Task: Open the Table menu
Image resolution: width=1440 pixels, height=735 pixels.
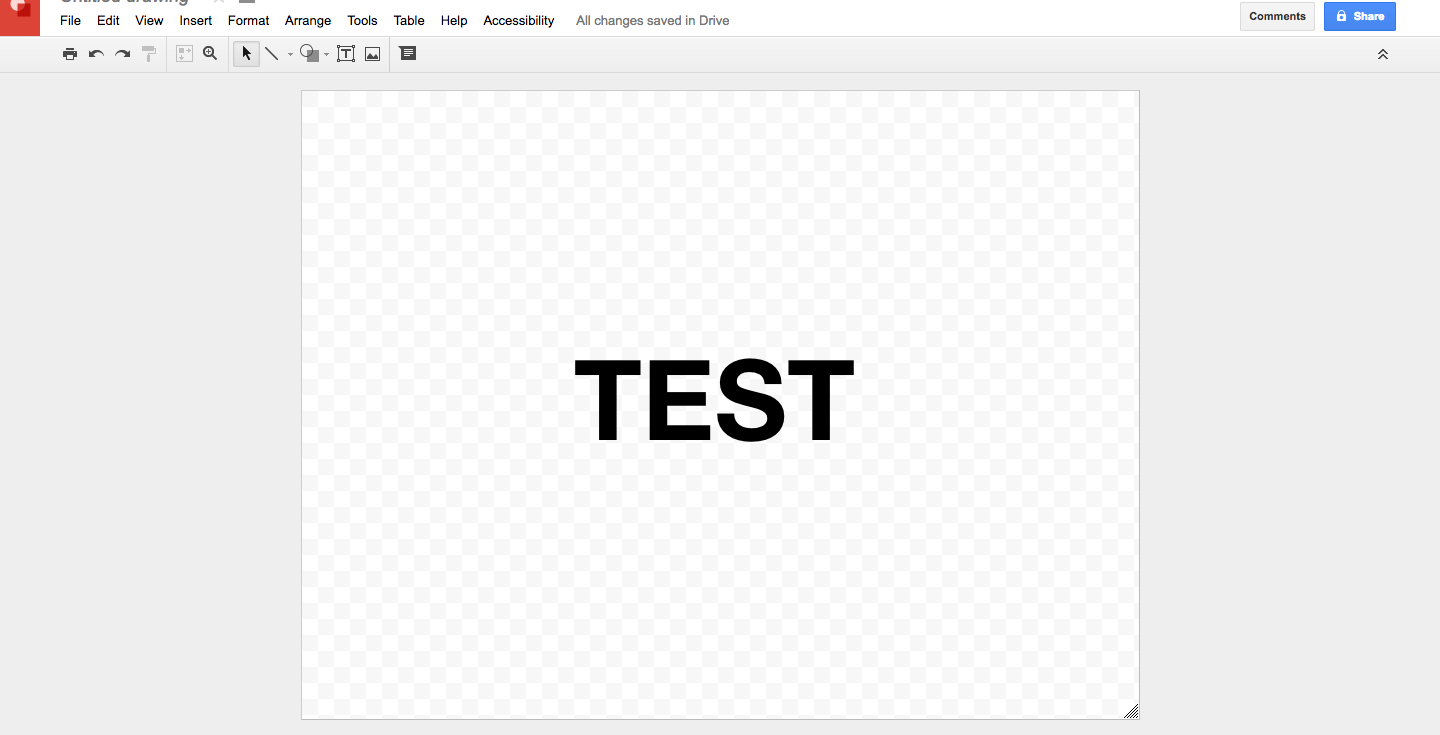Action: click(x=409, y=20)
